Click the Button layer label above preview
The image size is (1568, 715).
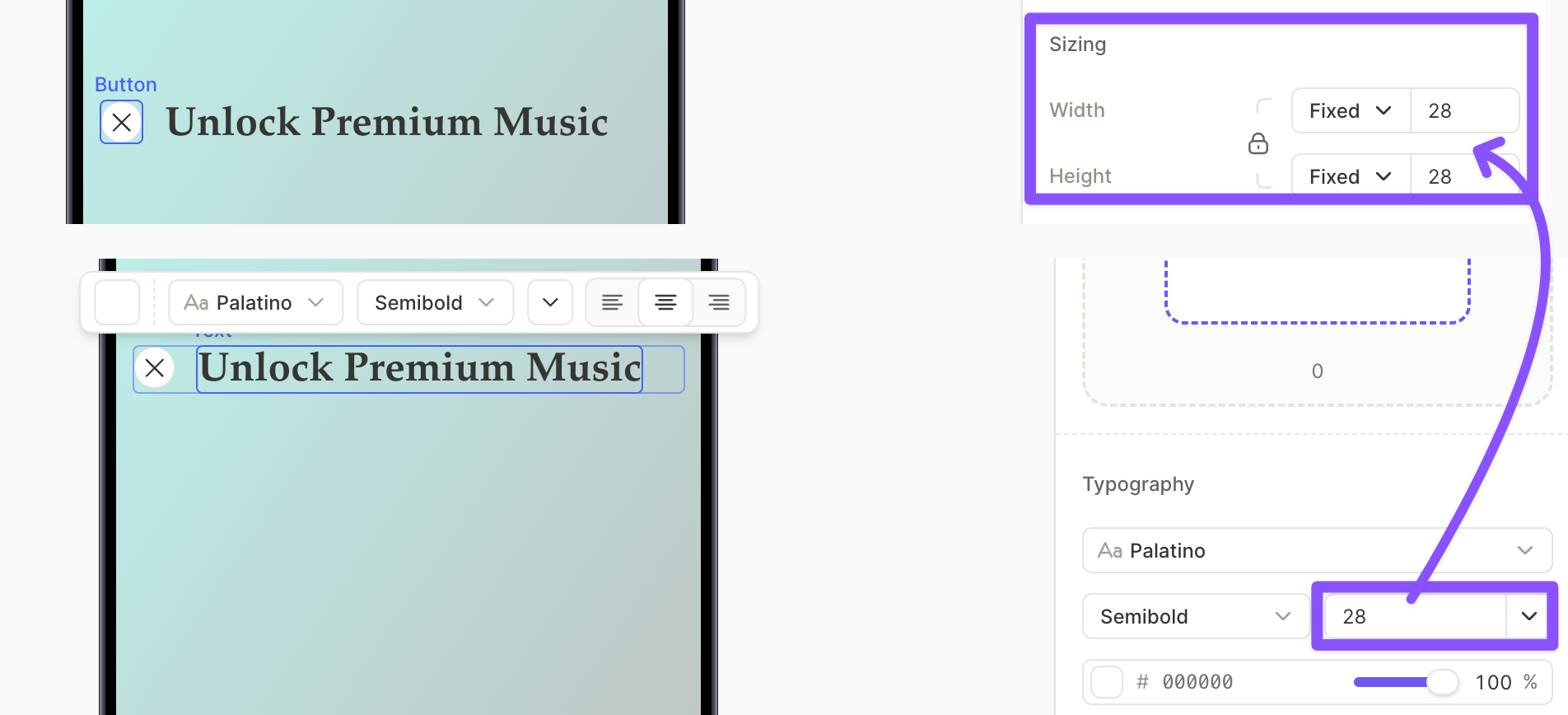coord(126,85)
